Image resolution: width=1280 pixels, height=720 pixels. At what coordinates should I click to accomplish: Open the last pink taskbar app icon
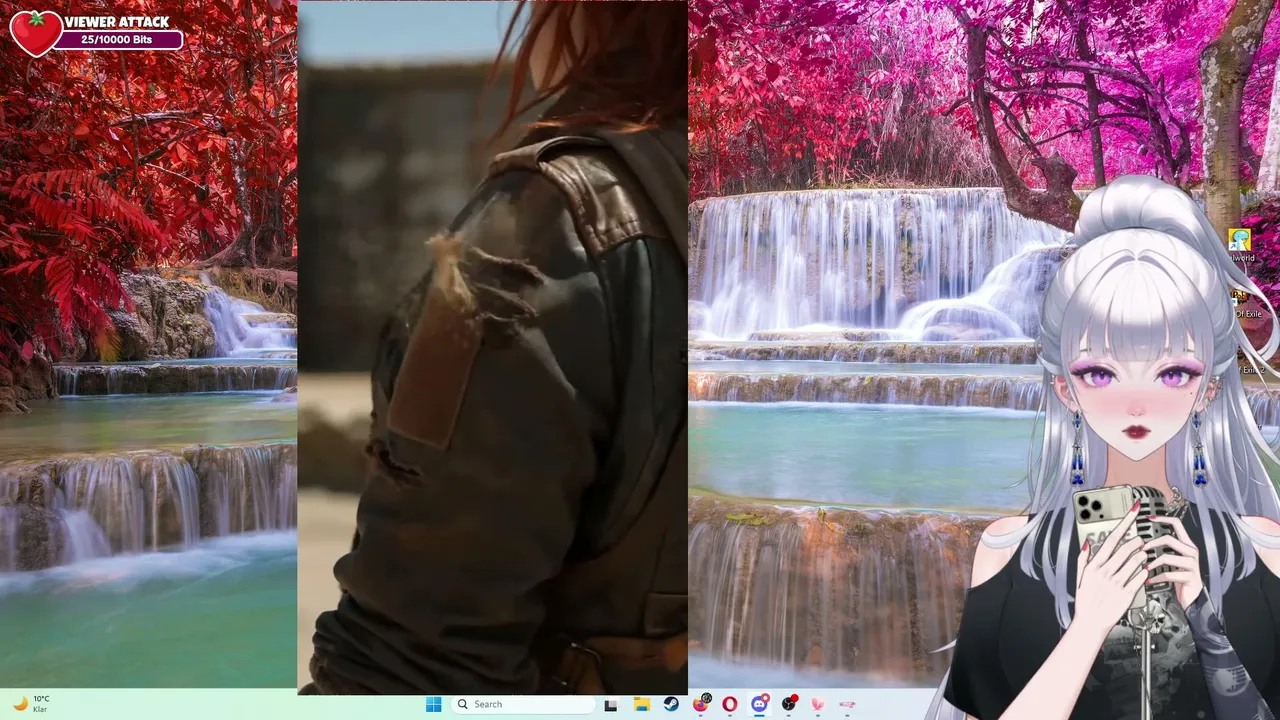point(848,704)
